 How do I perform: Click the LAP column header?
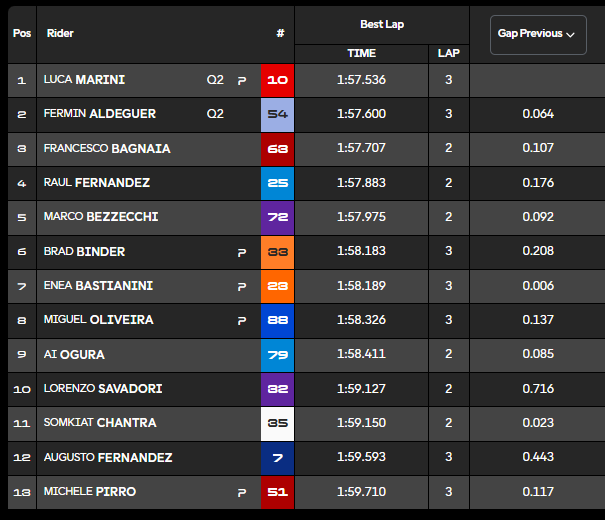tap(449, 53)
